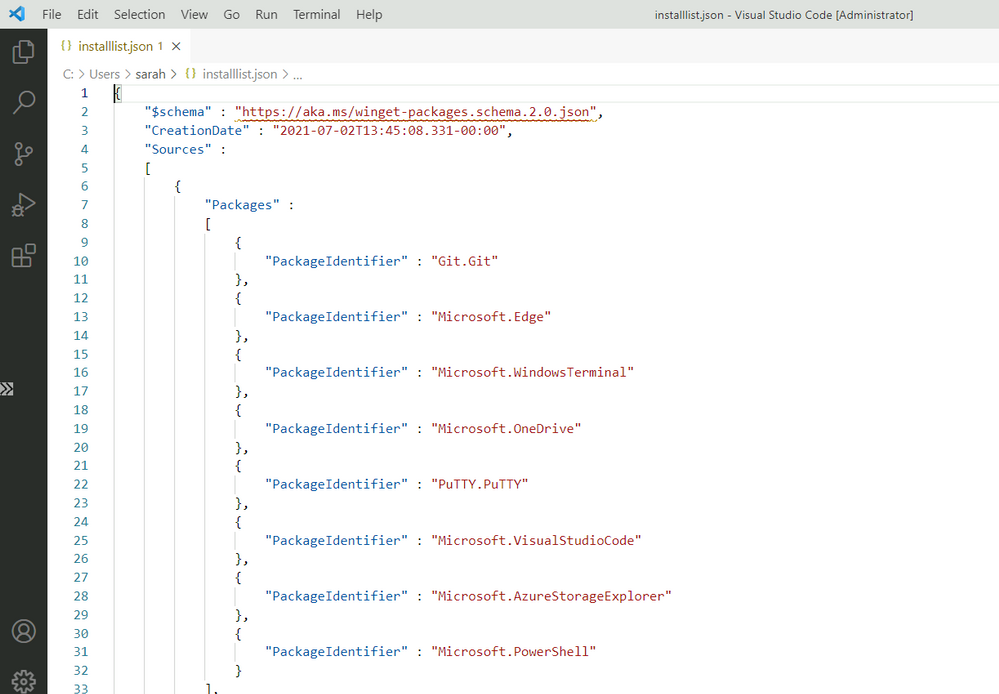
Task: Follow the aka.ms winget schema URL
Action: pos(416,112)
